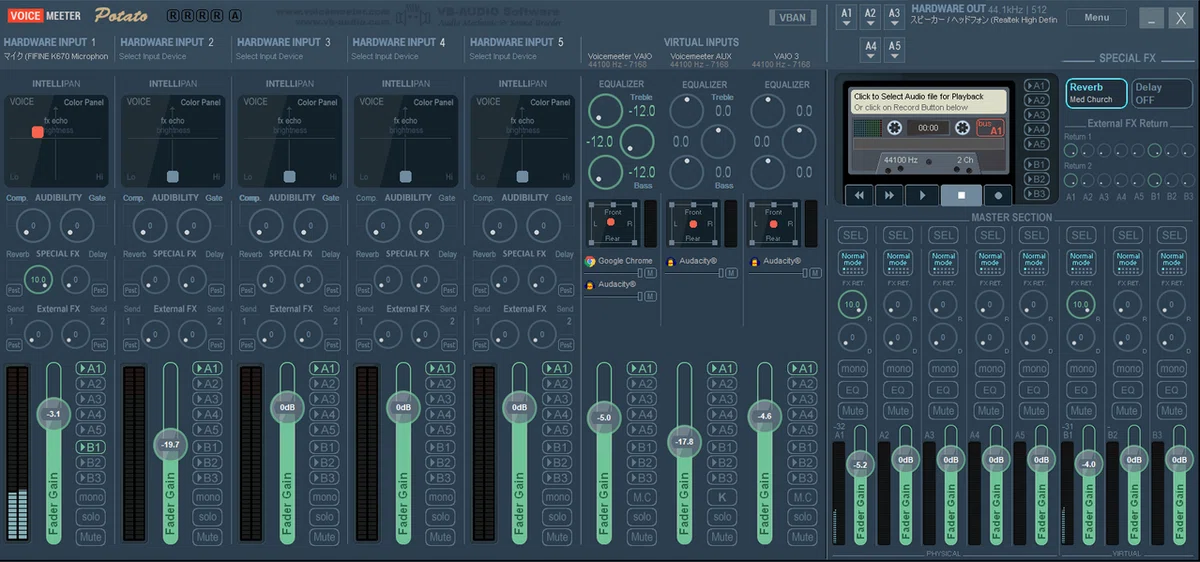Screen dimensions: 1200x562
Task: Open the A4 hardware output device dropdown
Action: pos(870,50)
